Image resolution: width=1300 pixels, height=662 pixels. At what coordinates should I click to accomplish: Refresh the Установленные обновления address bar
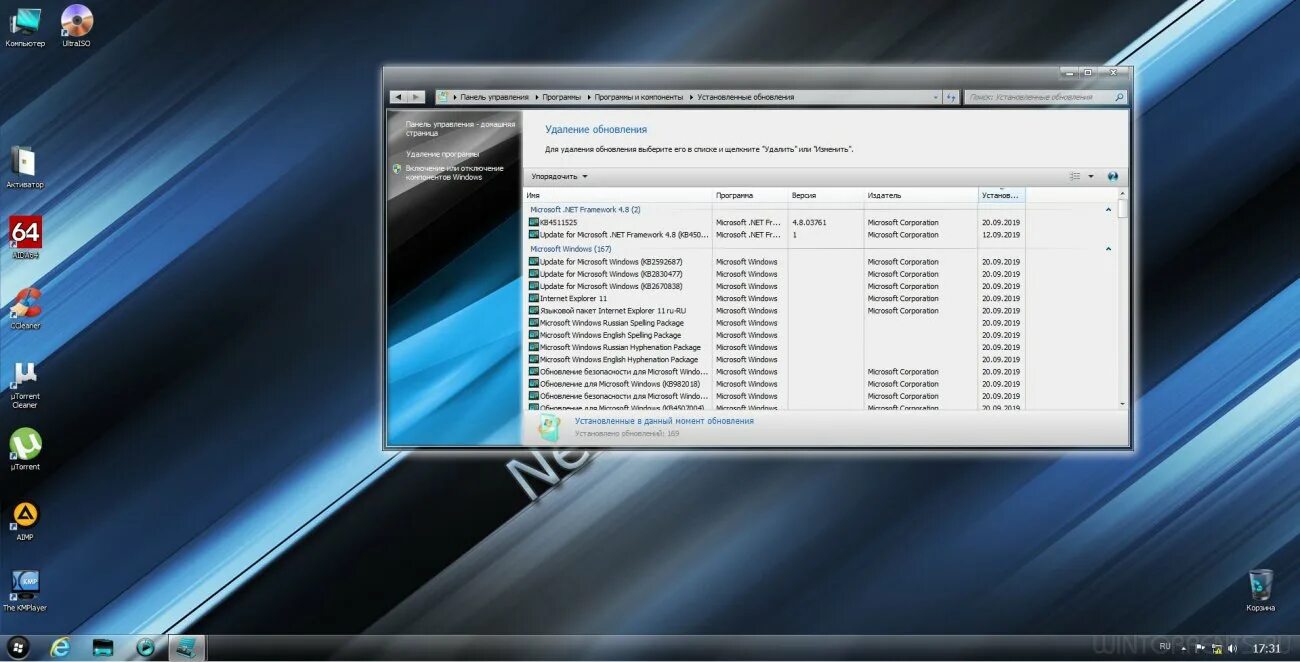951,97
